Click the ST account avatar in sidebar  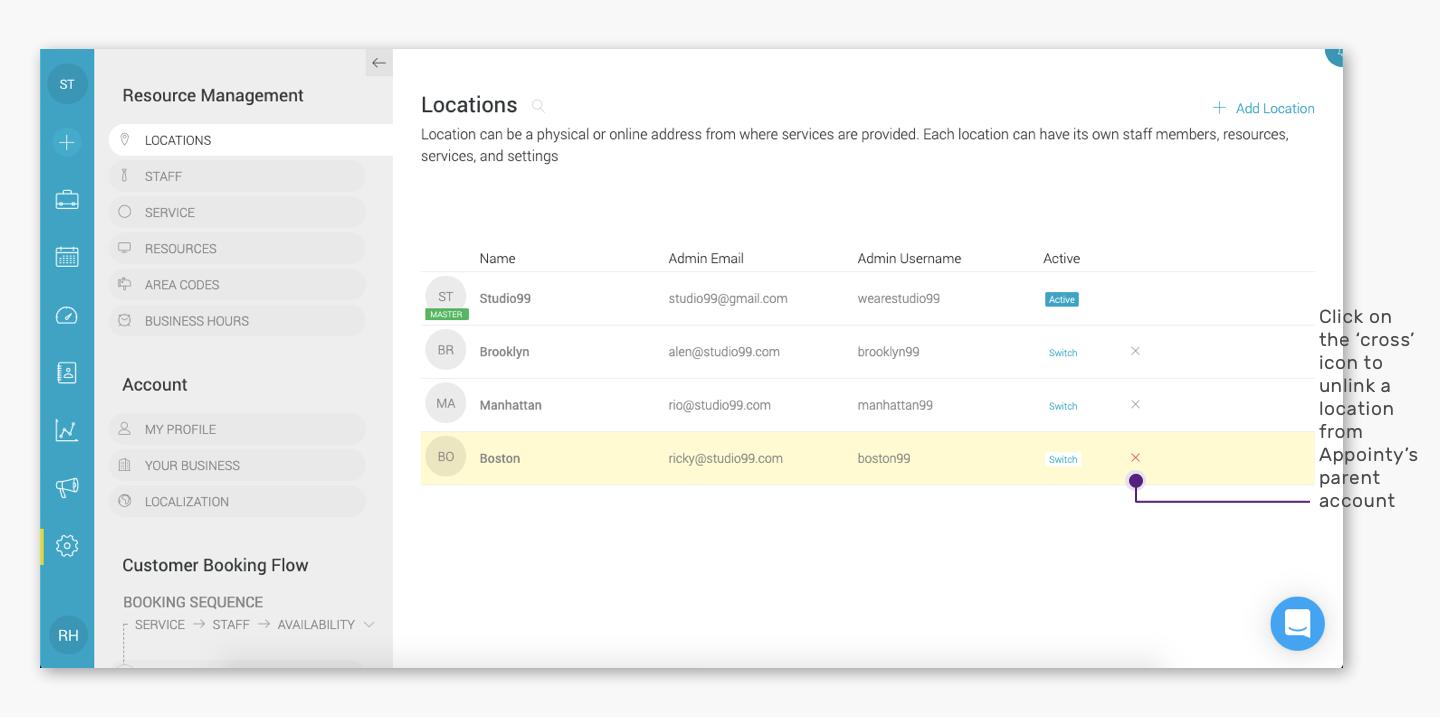[67, 84]
